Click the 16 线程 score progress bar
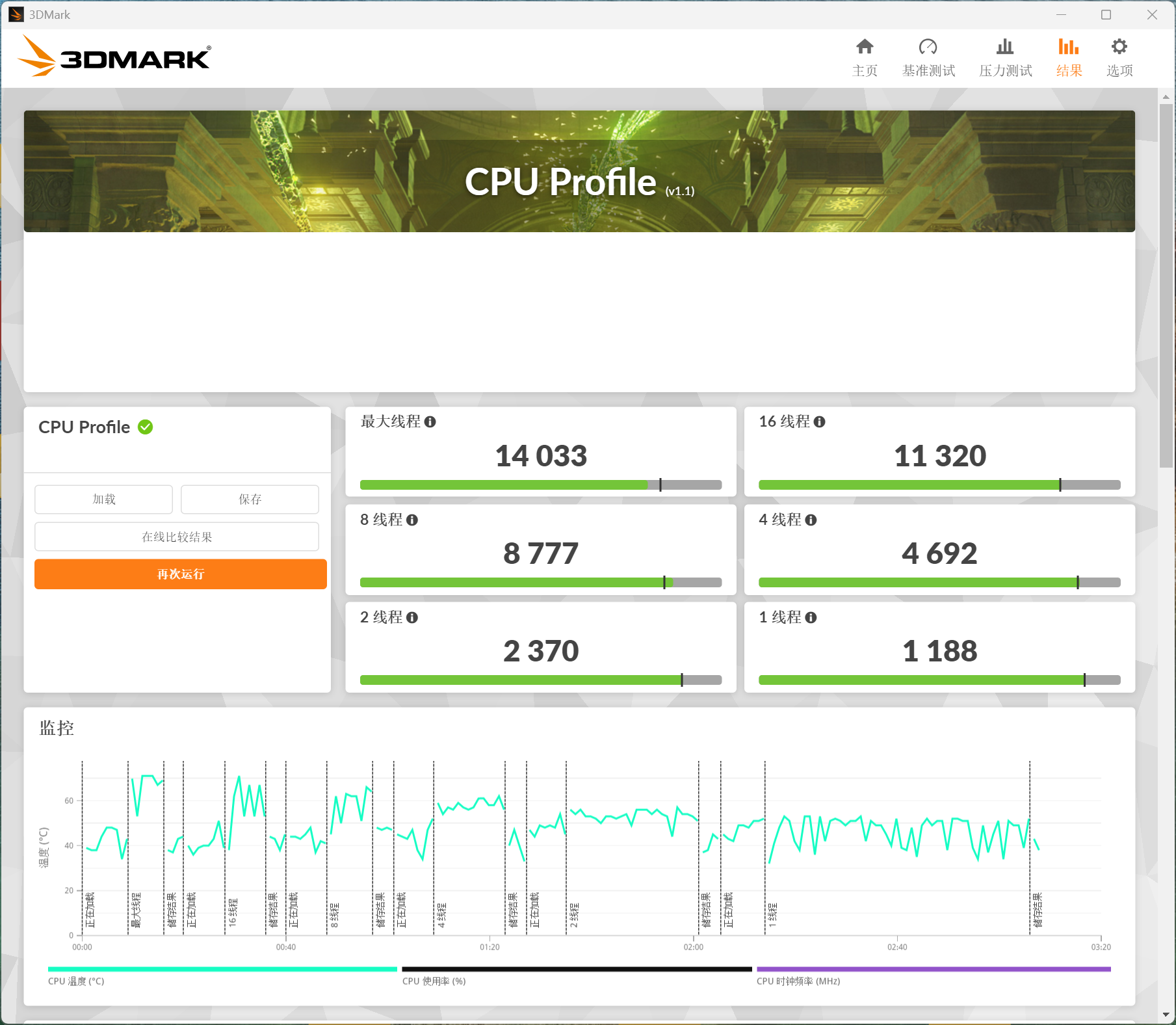The height and width of the screenshot is (1025, 1176). click(x=939, y=485)
